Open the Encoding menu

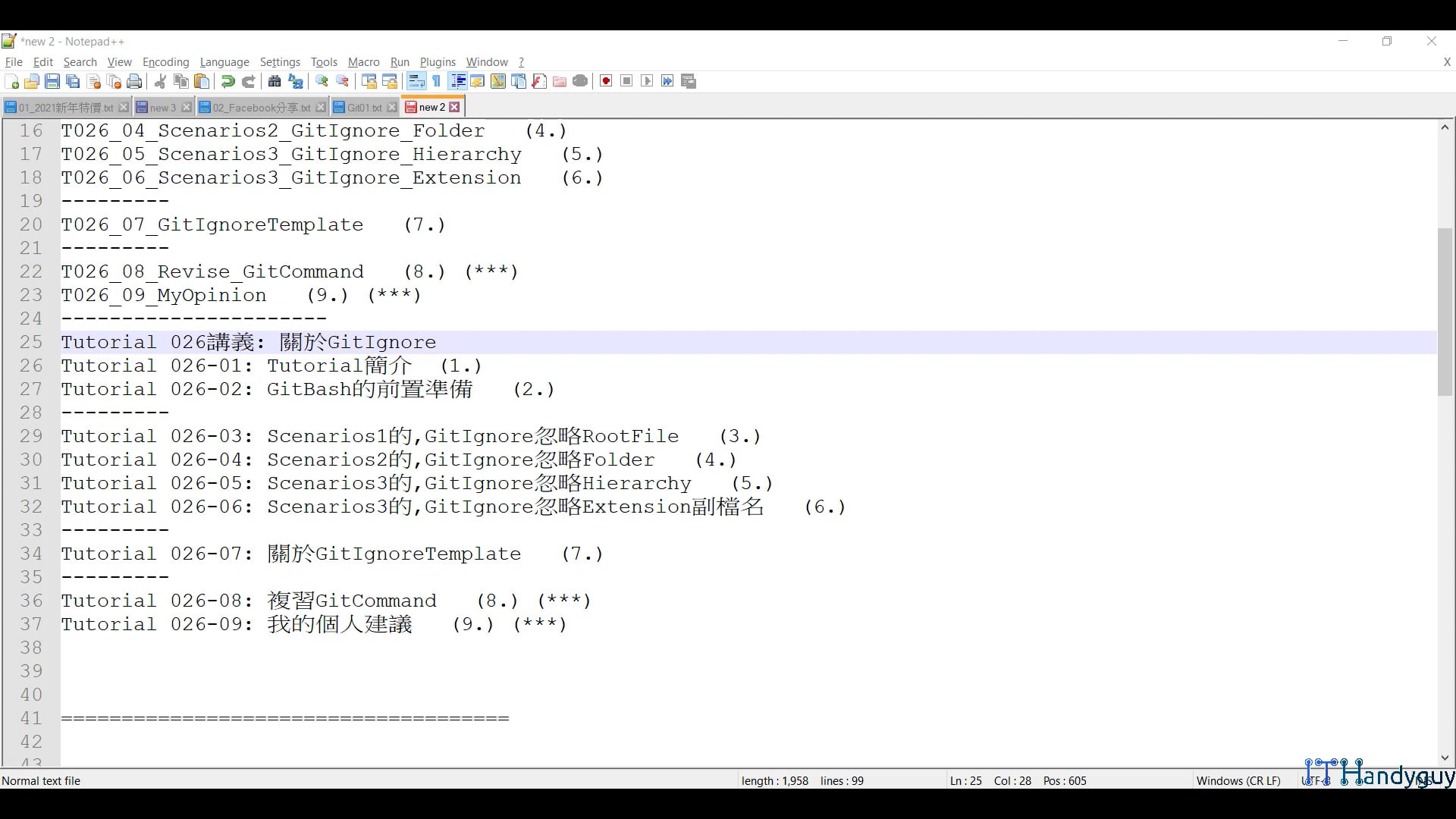[165, 62]
